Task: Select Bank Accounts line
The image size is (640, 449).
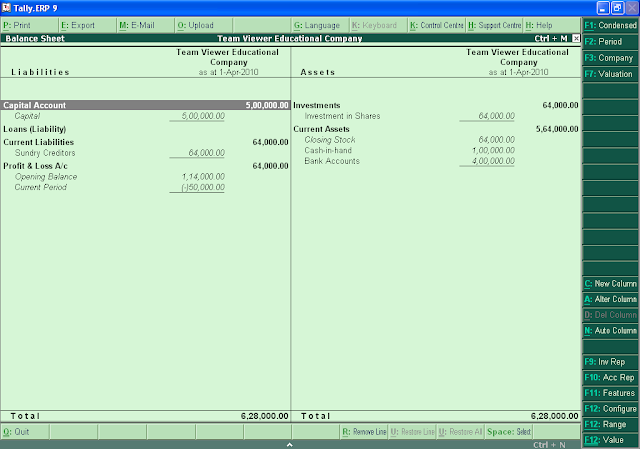Action: [x=332, y=161]
